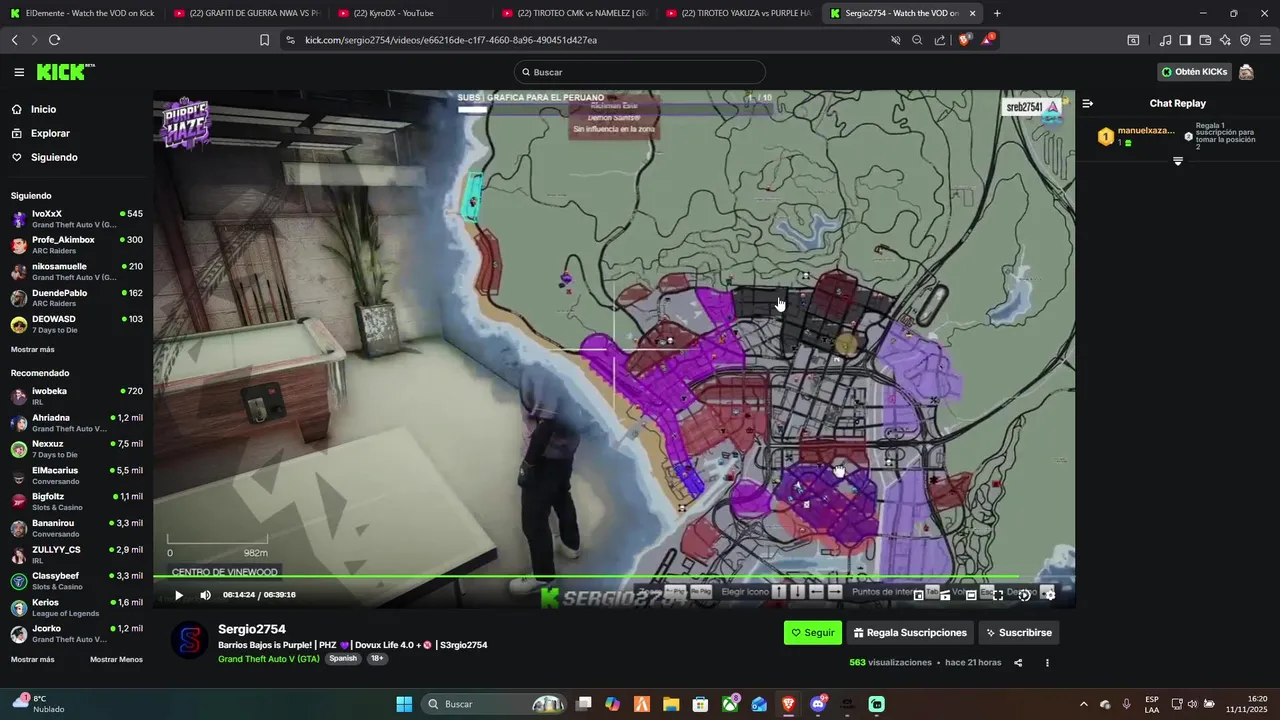The width and height of the screenshot is (1280, 720).
Task: Mute the video player volume
Action: pyautogui.click(x=205, y=595)
